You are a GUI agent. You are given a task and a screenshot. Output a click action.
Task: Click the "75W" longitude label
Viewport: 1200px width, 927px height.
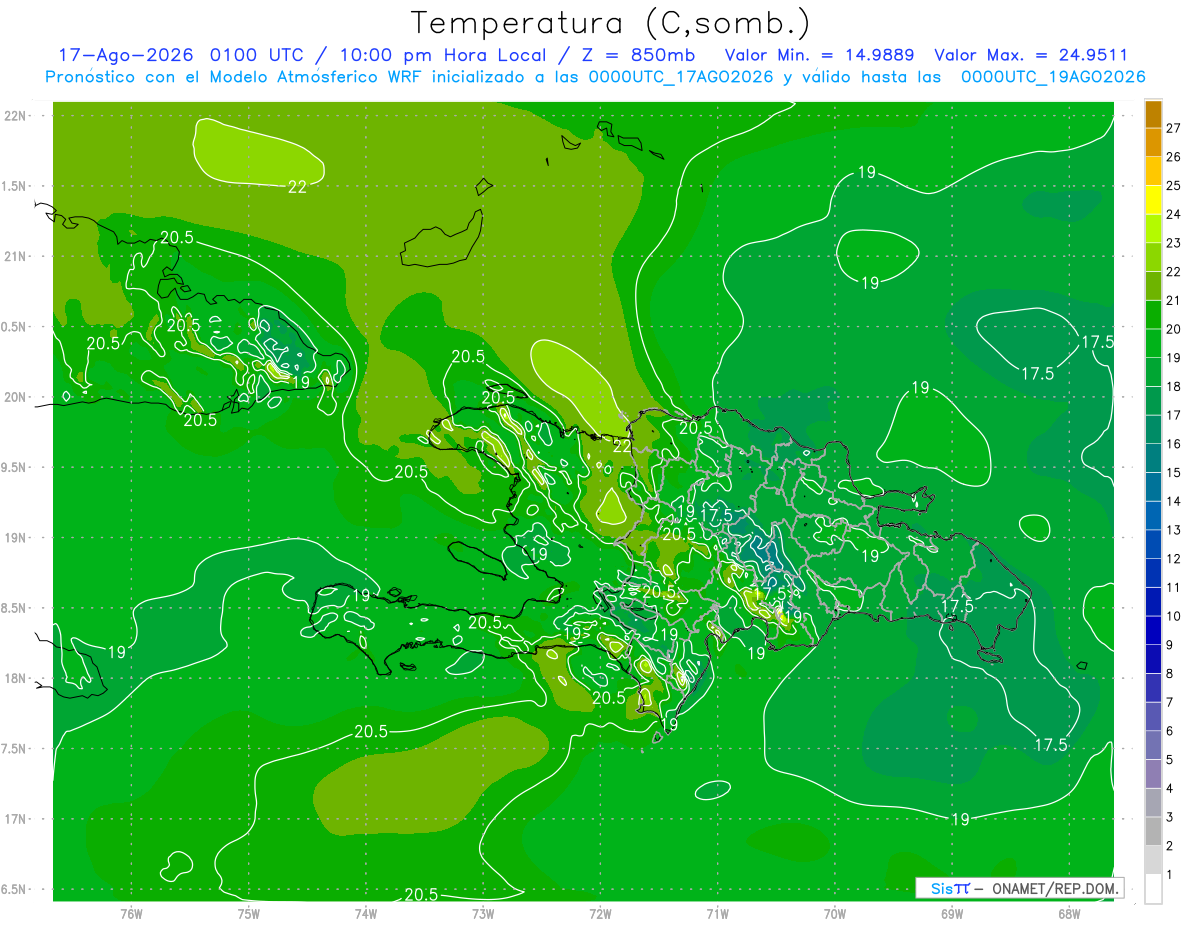point(249,913)
